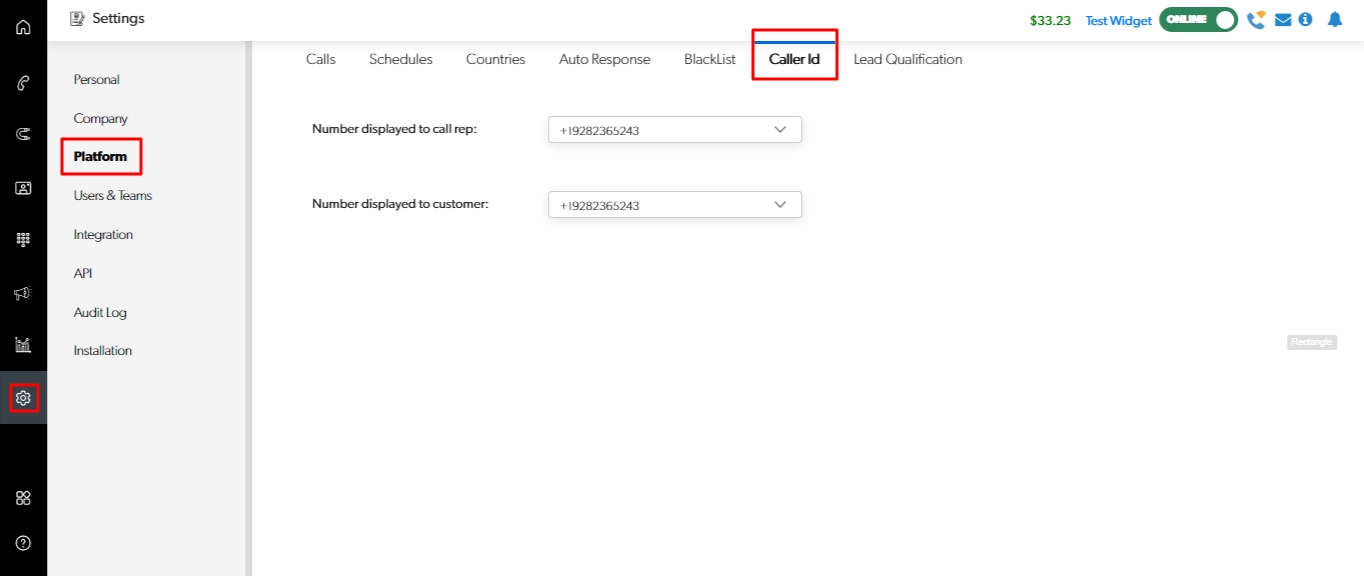Expand the Number displayed to customer dropdown
Screen dimensions: 1364x576
[x=675, y=205]
